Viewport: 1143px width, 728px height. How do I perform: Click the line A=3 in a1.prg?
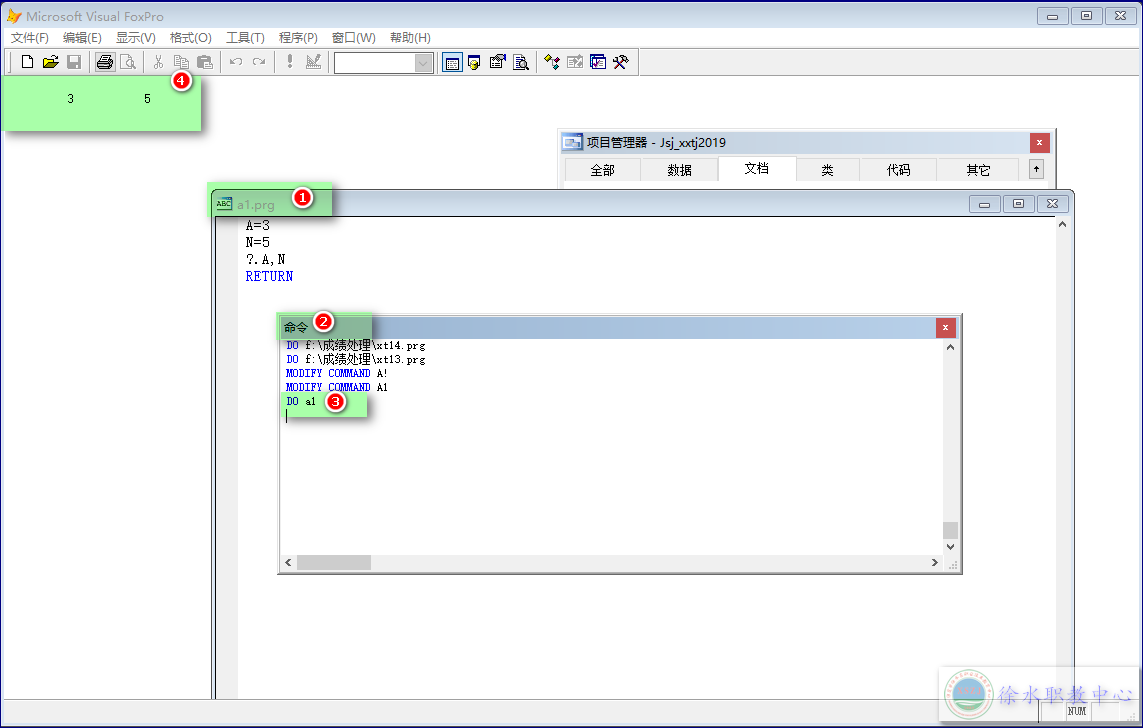coord(257,225)
